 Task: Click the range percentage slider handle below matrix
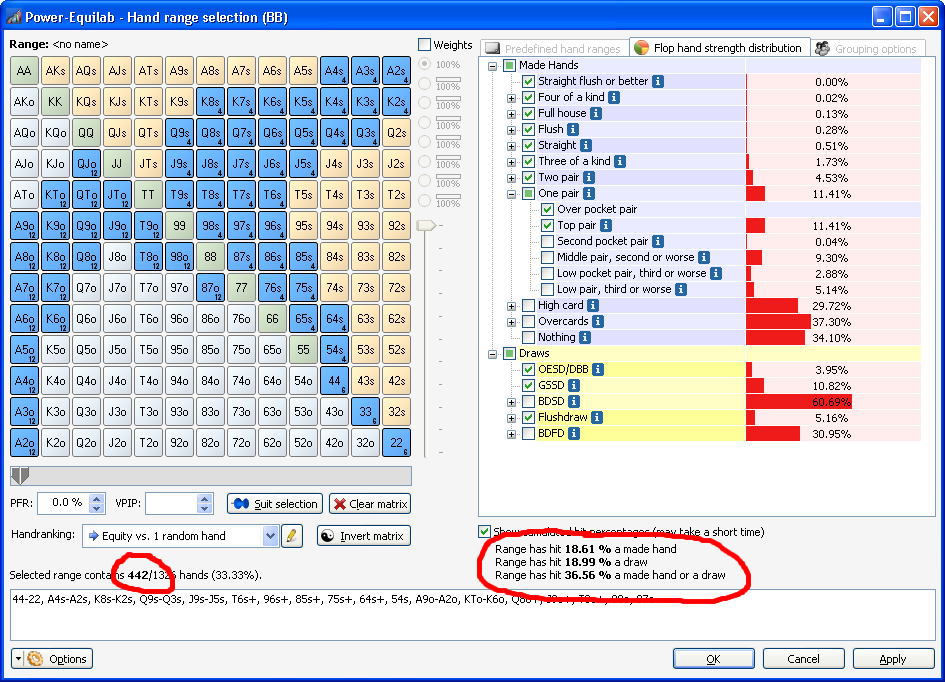[20, 476]
